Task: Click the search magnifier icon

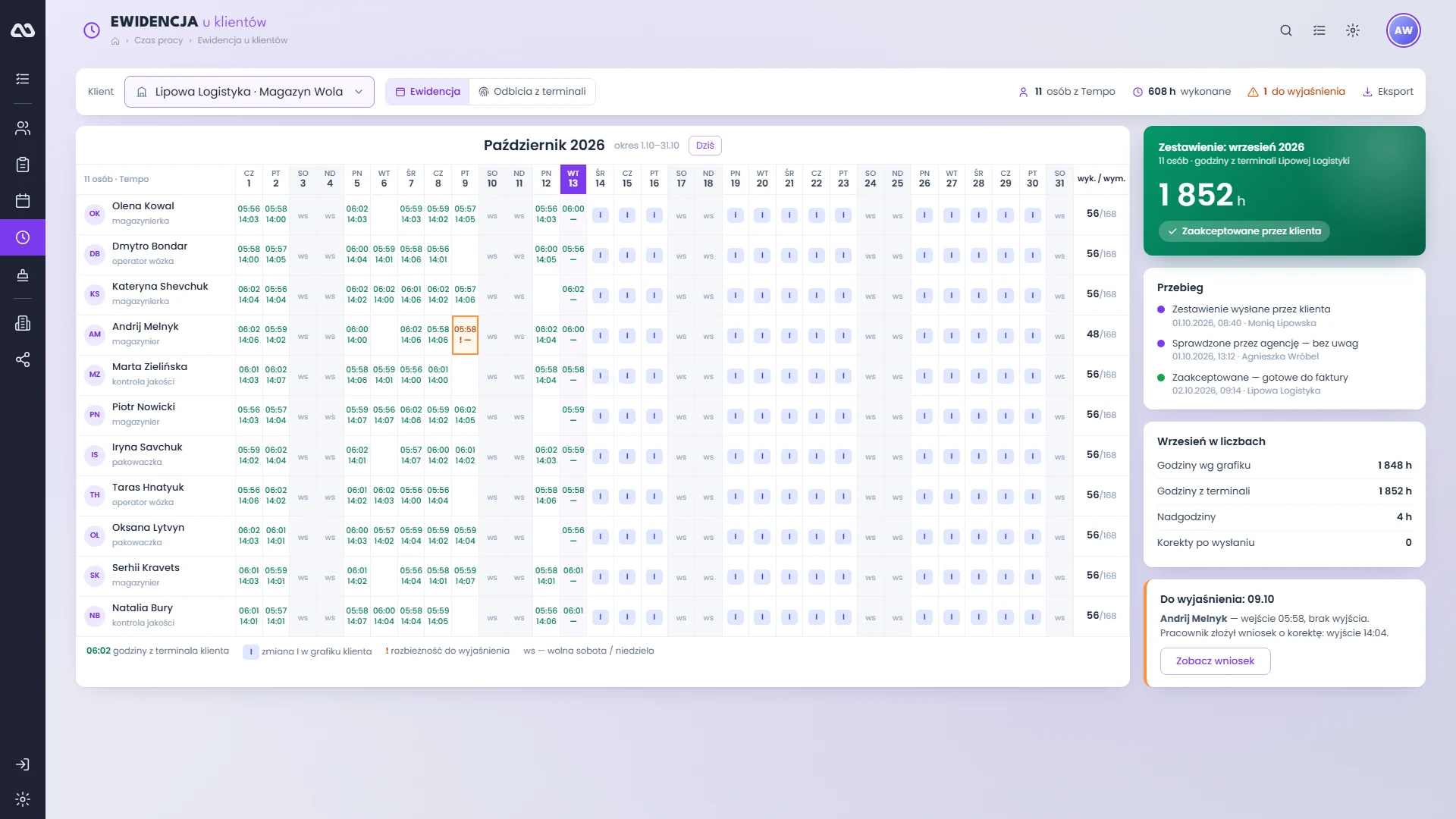Action: 1286,30
